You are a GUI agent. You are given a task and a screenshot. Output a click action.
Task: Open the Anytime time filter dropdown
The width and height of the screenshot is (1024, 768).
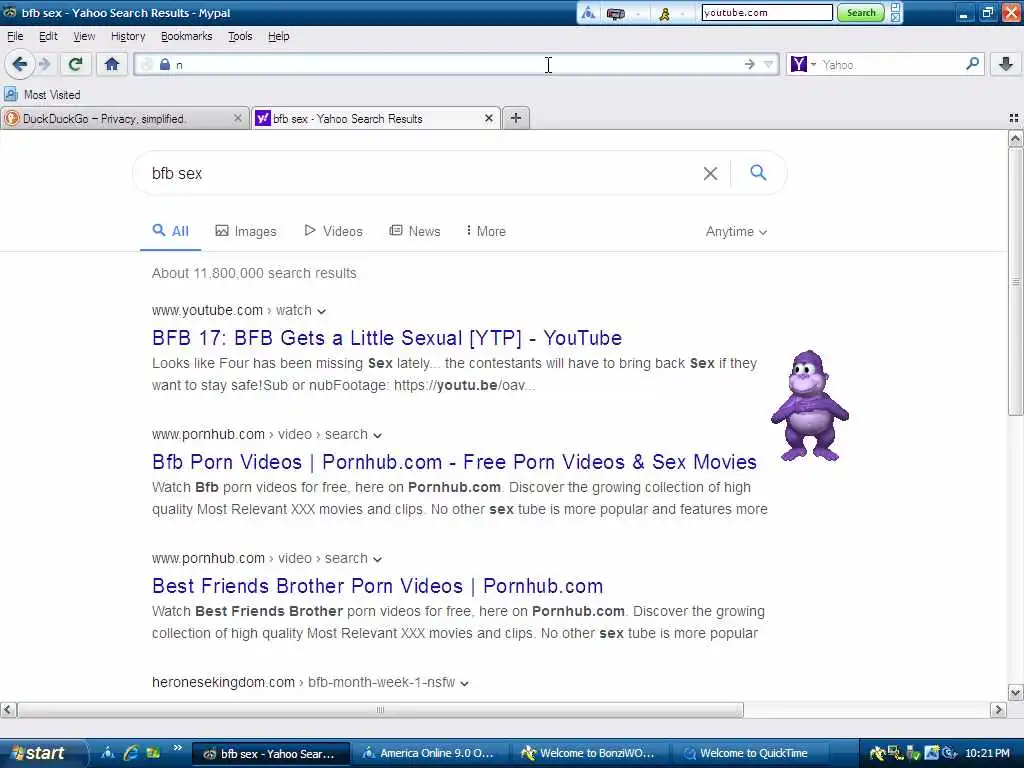736,231
